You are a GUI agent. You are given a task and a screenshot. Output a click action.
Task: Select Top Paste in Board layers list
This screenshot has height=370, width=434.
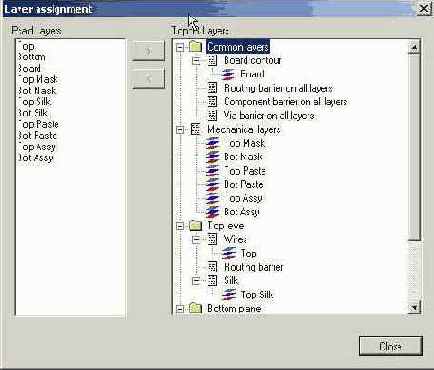pyautogui.click(x=38, y=124)
